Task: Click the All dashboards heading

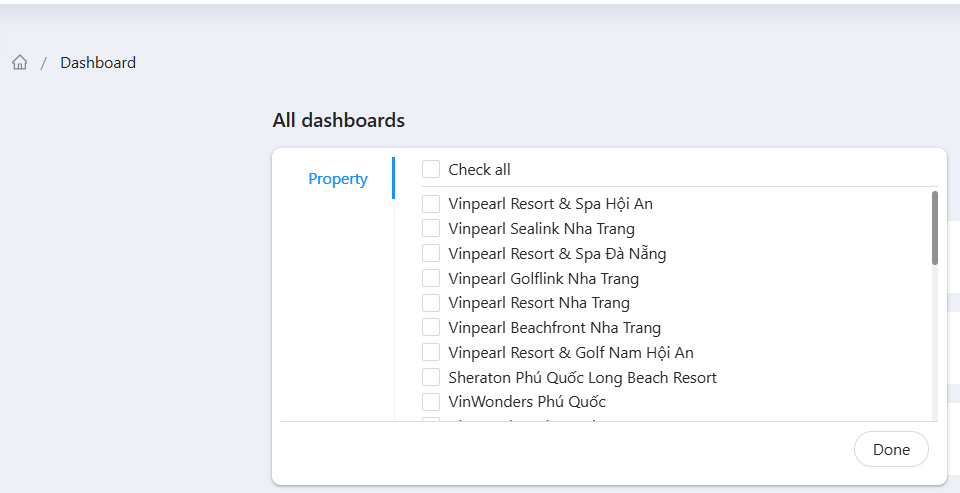Action: pyautogui.click(x=338, y=121)
